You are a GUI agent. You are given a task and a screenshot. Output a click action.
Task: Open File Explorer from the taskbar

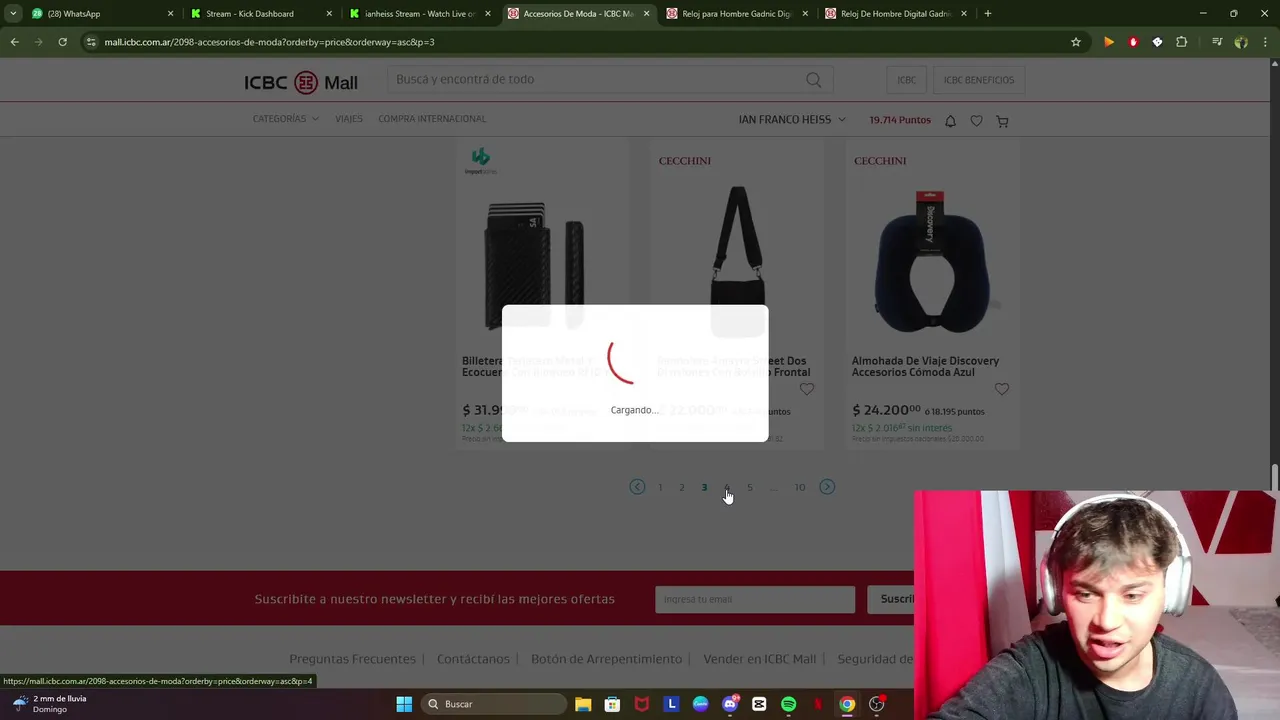click(583, 704)
